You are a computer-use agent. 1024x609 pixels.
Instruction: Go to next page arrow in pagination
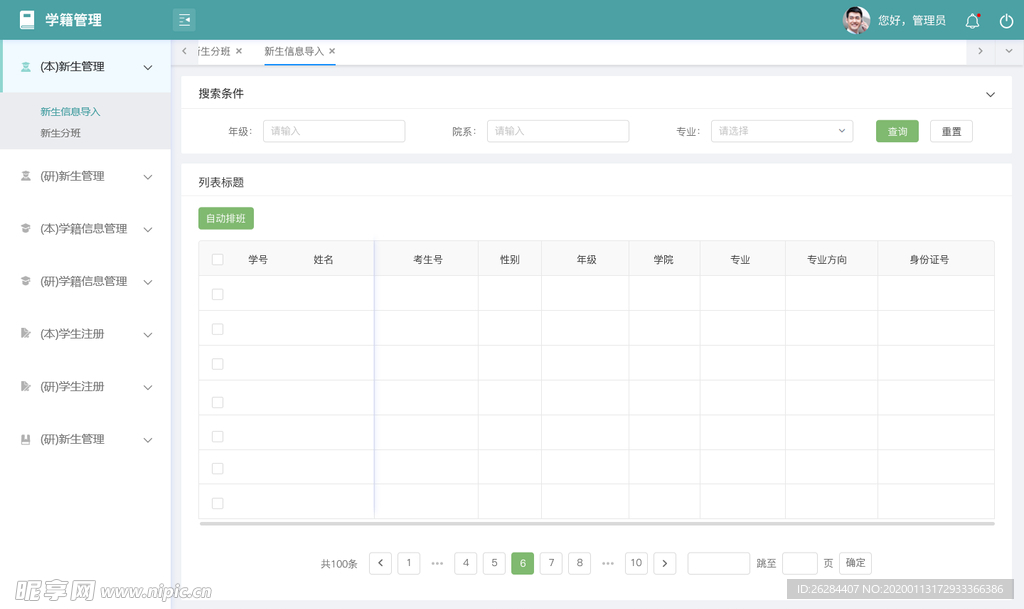(x=665, y=563)
